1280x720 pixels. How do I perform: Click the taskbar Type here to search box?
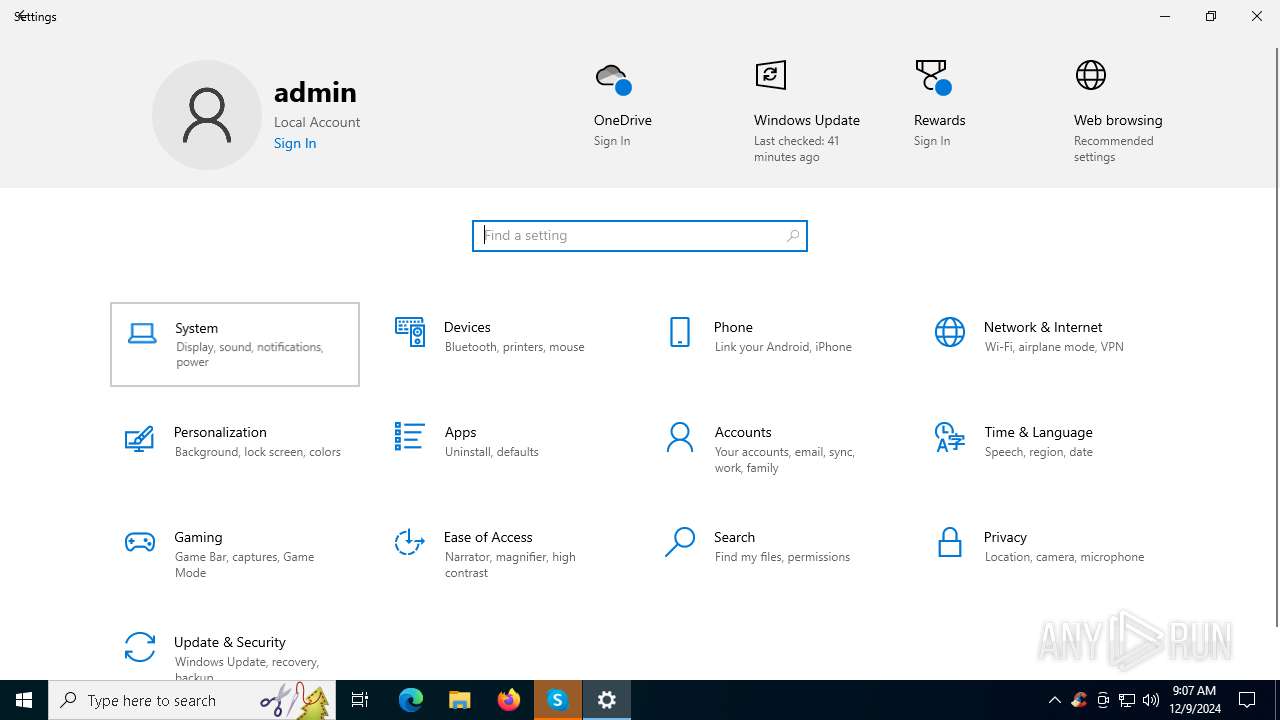tap(192, 700)
